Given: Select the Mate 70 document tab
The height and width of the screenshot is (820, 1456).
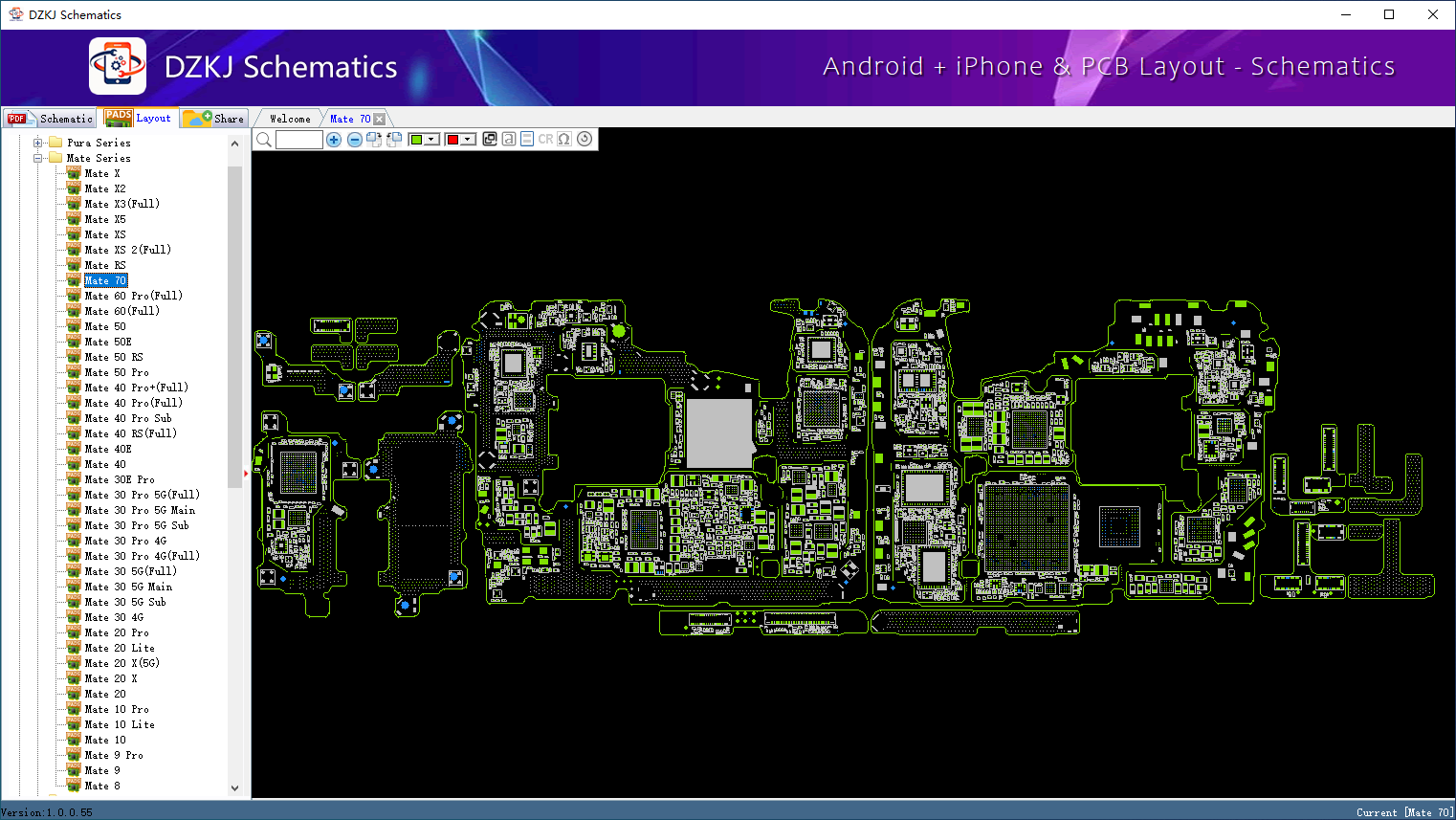Looking at the screenshot, I should pos(350,119).
